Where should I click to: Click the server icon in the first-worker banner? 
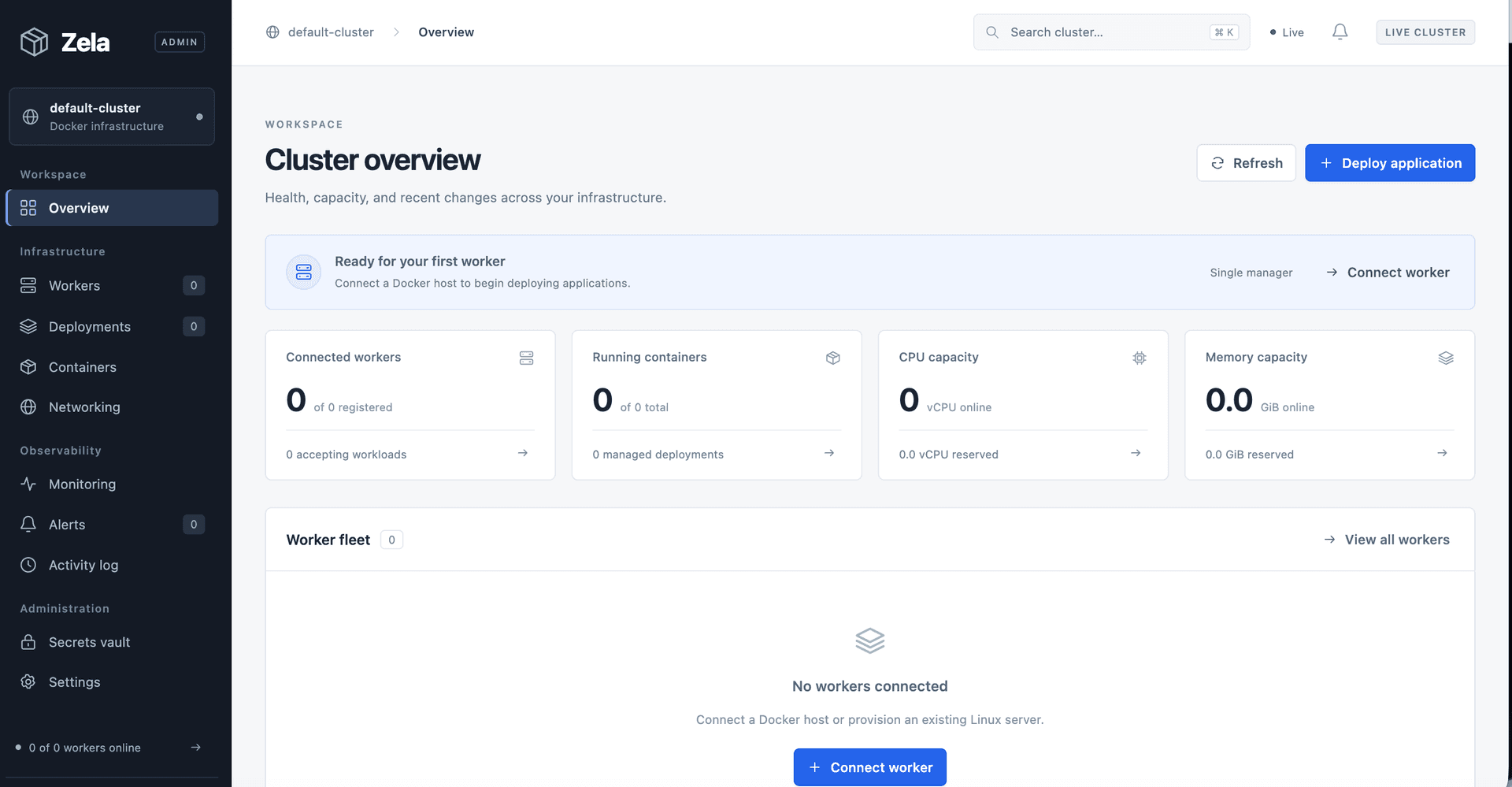pyautogui.click(x=303, y=272)
